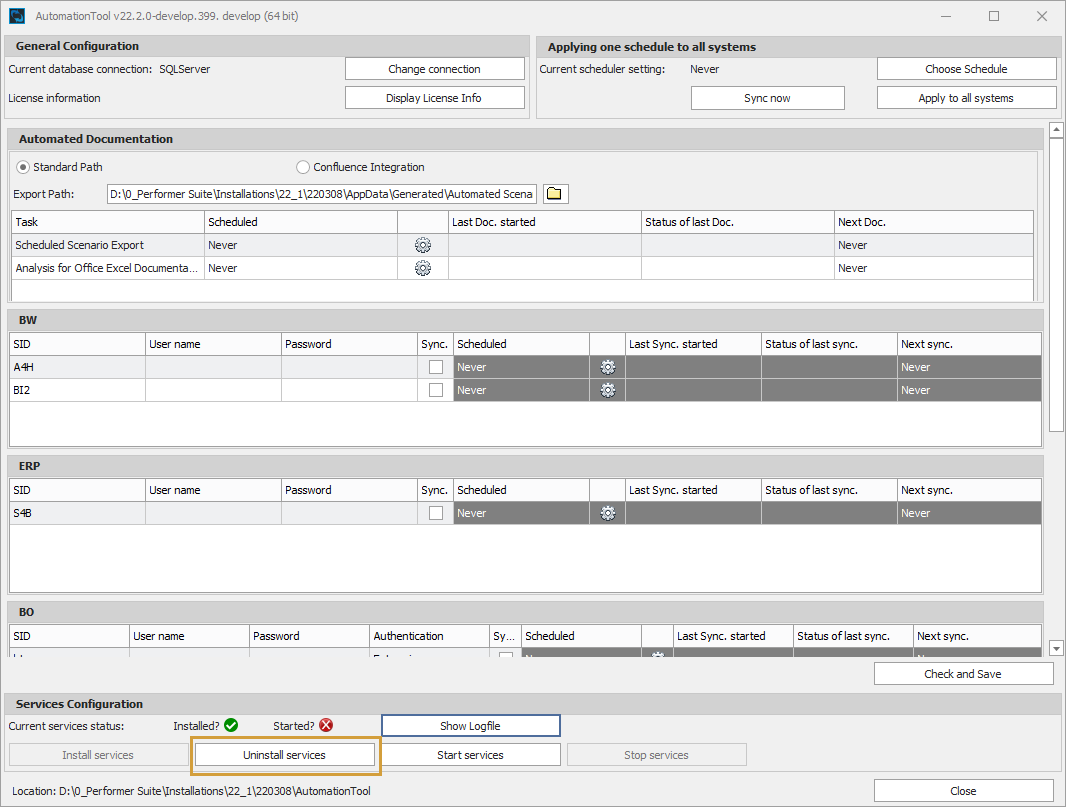The width and height of the screenshot is (1066, 807).
Task: Trigger a Sync now for all systems
Action: pos(767,97)
